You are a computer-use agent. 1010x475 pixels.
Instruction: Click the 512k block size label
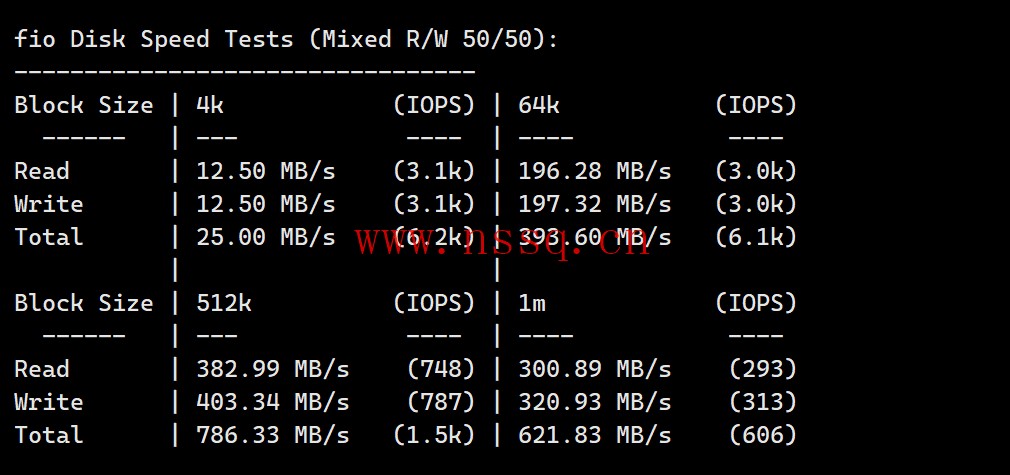pos(224,303)
